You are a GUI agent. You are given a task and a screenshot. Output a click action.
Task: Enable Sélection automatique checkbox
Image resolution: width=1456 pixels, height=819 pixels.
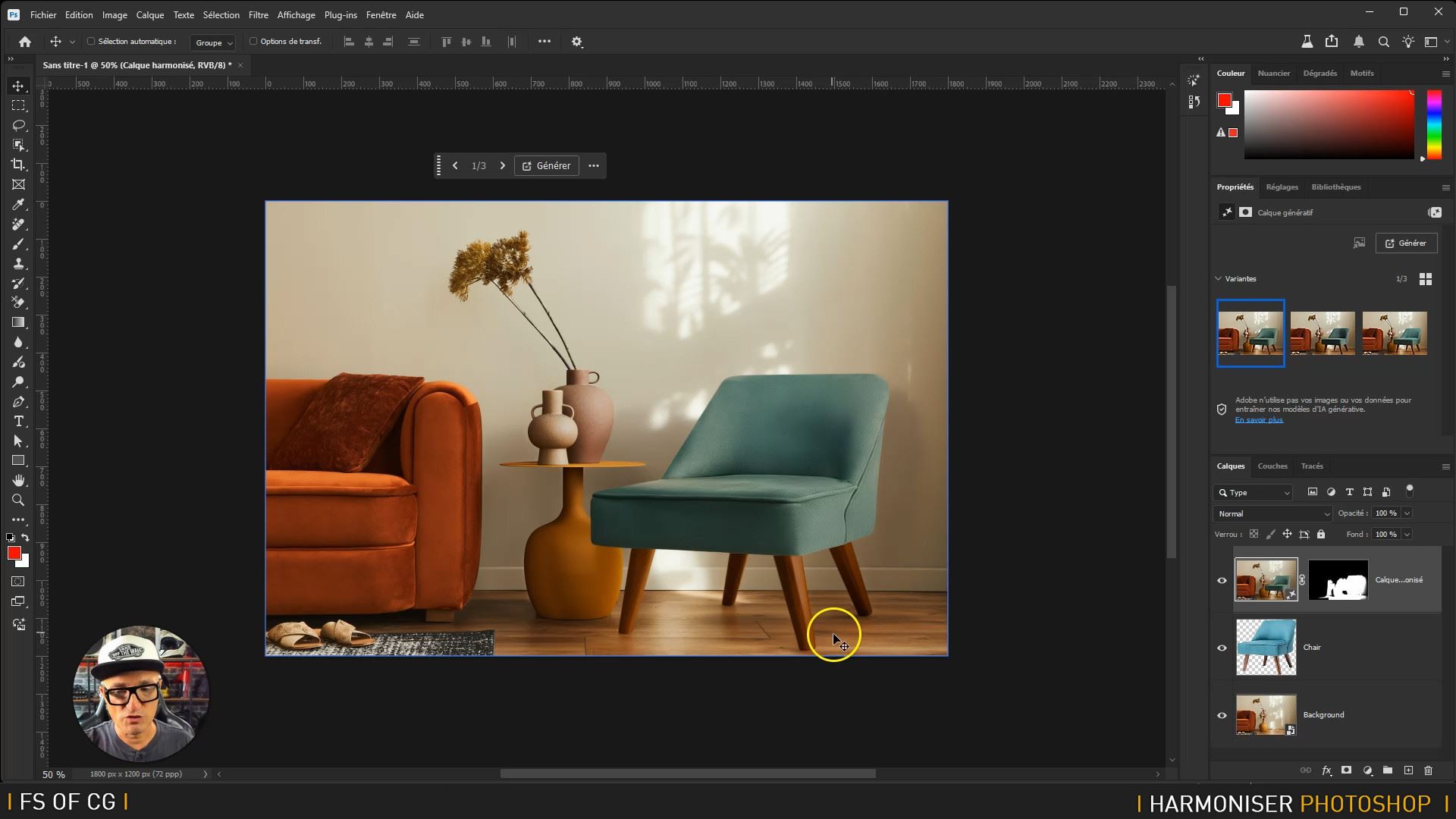click(91, 42)
